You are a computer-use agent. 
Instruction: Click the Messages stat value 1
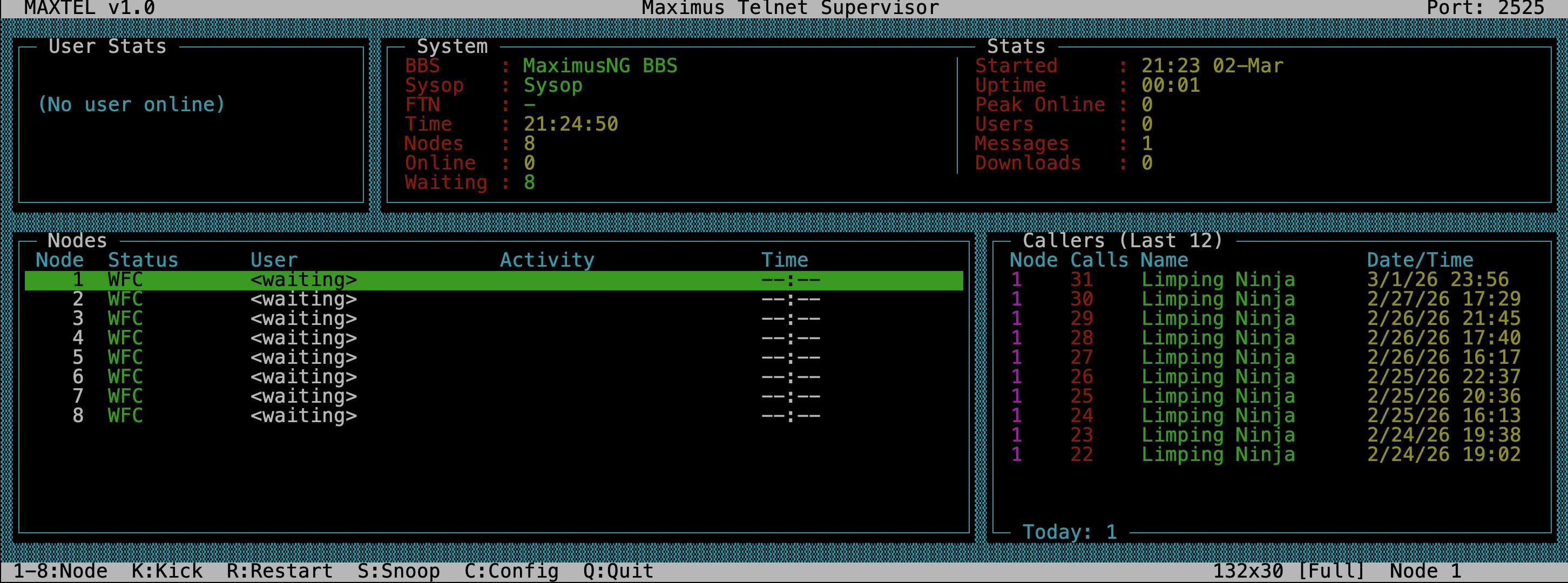(x=1147, y=144)
